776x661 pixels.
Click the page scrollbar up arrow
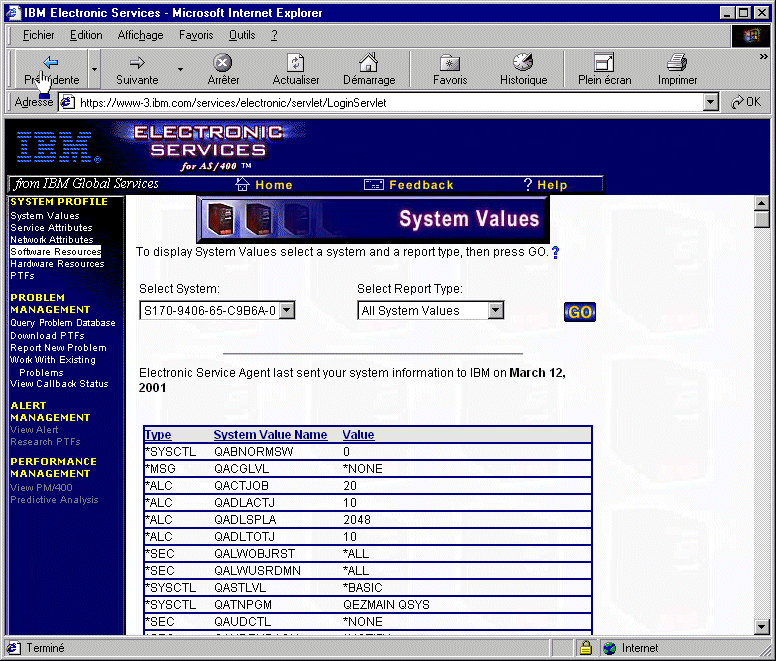click(x=761, y=203)
